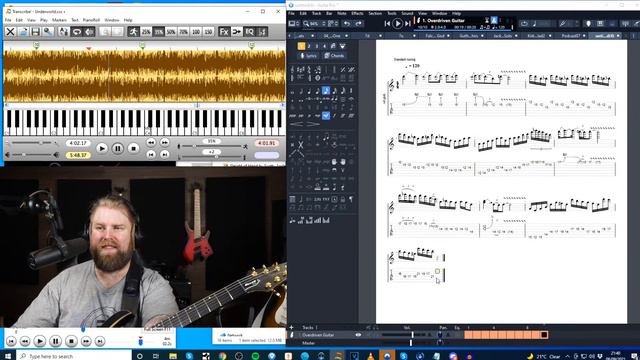Viewport: 640px width, 360px height.
Task: Open Guitar Pro's screen display mode dropdown
Action: coord(293,24)
